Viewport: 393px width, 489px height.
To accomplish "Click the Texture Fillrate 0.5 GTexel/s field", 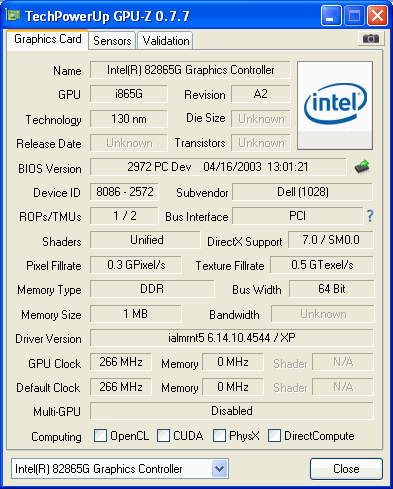I will tap(322, 265).
